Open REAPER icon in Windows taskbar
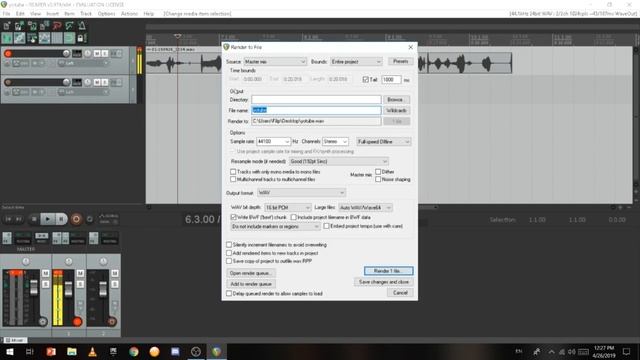Image resolution: width=640 pixels, height=360 pixels. coord(216,351)
